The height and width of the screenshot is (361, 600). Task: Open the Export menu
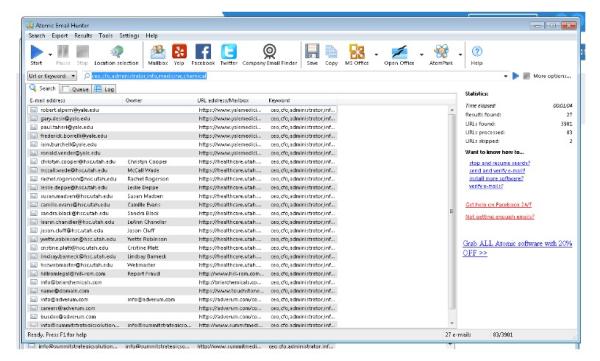point(60,36)
